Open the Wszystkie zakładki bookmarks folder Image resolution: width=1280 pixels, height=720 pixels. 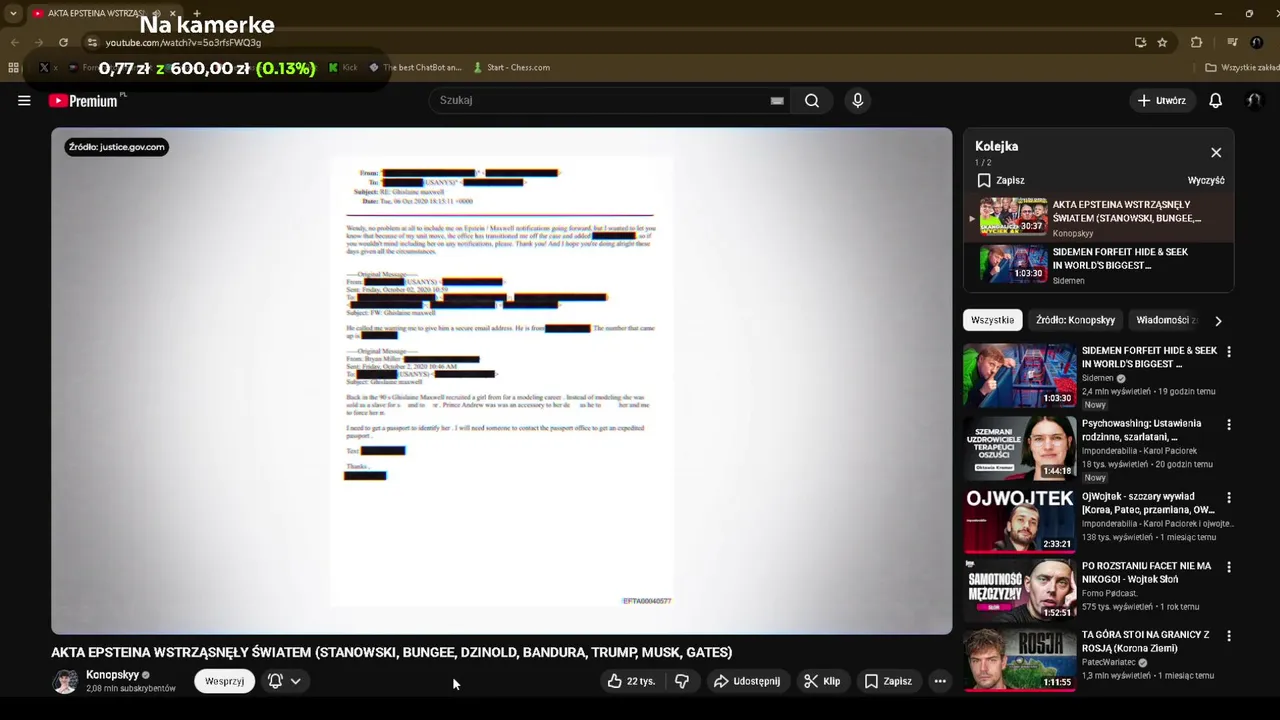(1242, 68)
